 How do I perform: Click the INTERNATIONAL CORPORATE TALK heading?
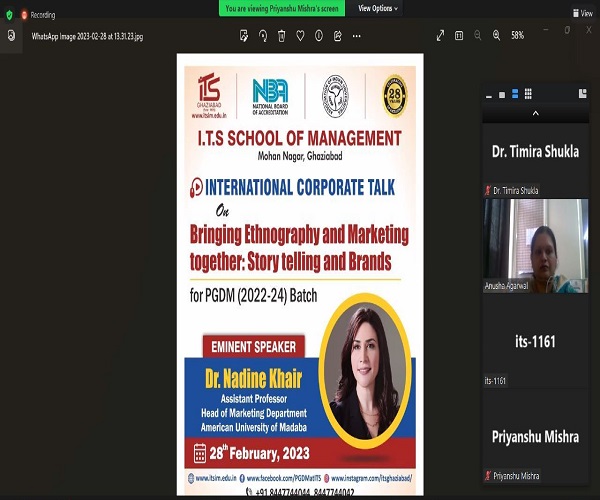pos(300,187)
